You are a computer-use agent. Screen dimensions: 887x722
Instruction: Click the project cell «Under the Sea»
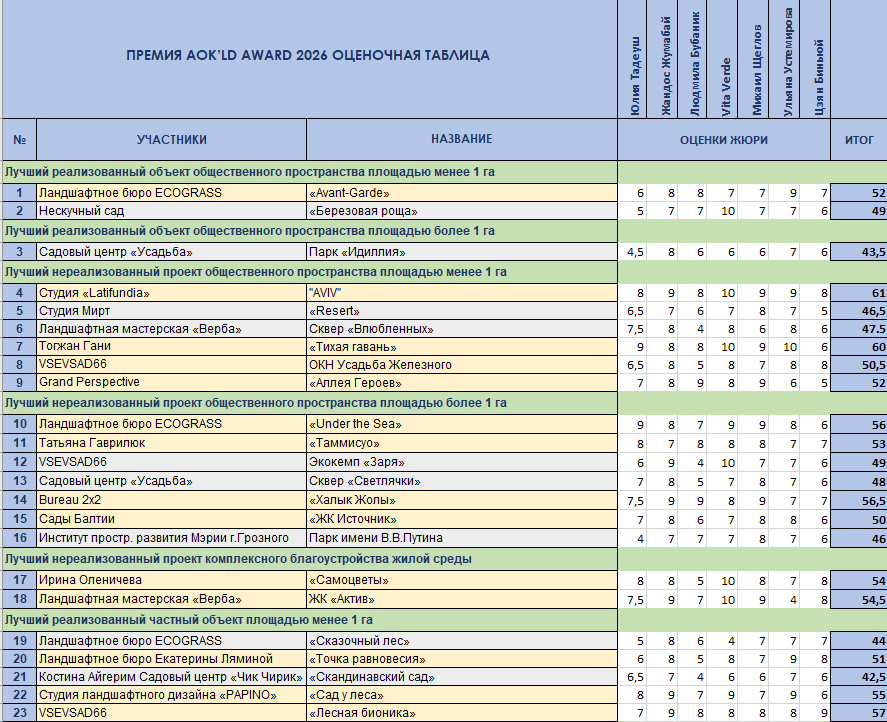[x=461, y=424]
